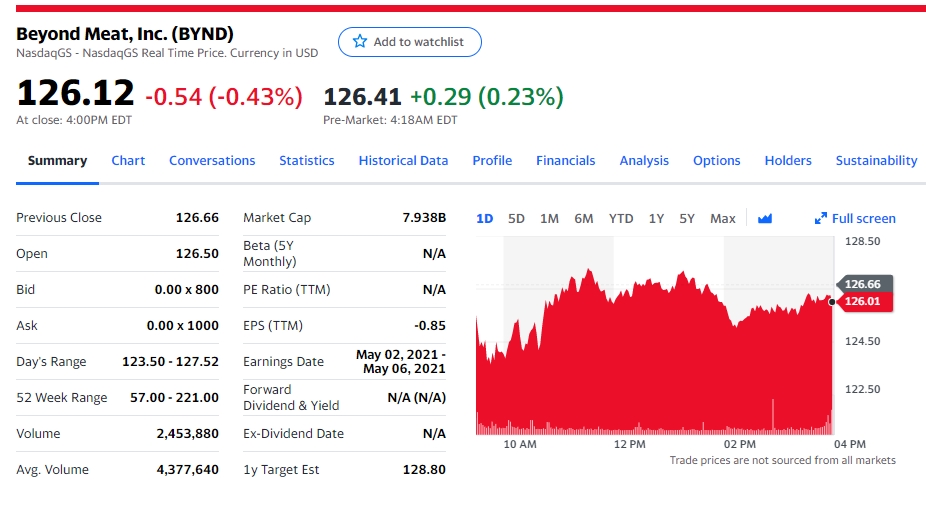This screenshot has width=926, height=514.
Task: Click the Avg. Volume value 4,377,640
Action: click(x=187, y=470)
